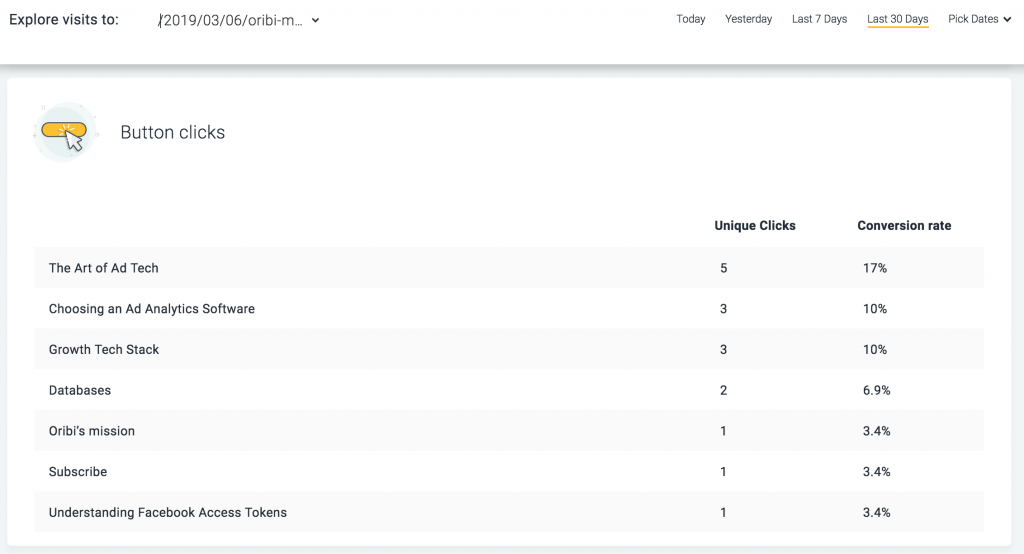Open the page URL dropdown chevron

[315, 20]
